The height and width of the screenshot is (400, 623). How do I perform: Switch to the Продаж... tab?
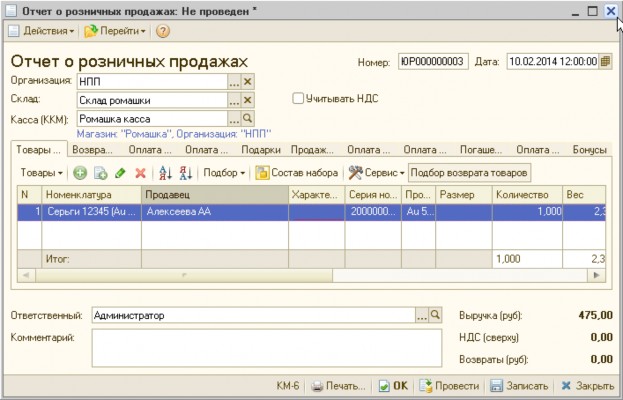pos(312,150)
